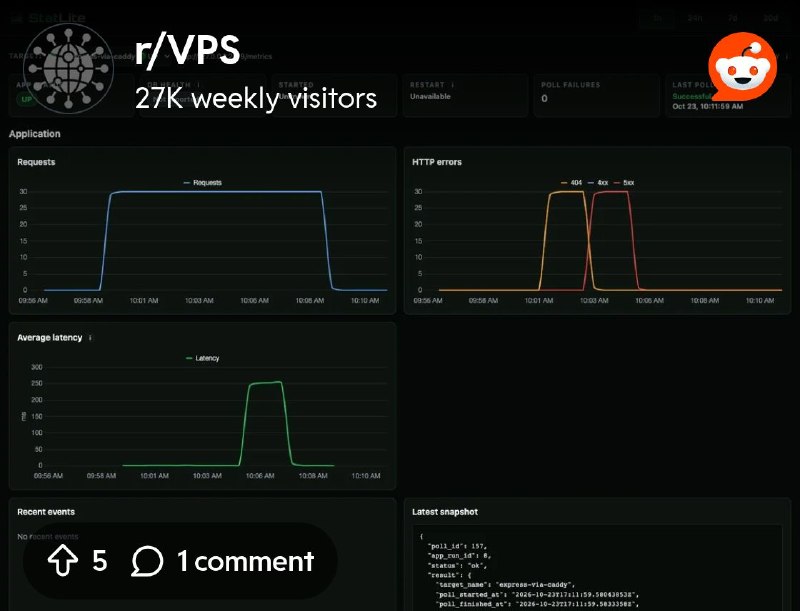Image resolution: width=800 pixels, height=611 pixels.
Task: Click the "target_name": "express-via-caddy" line
Action: [506, 585]
